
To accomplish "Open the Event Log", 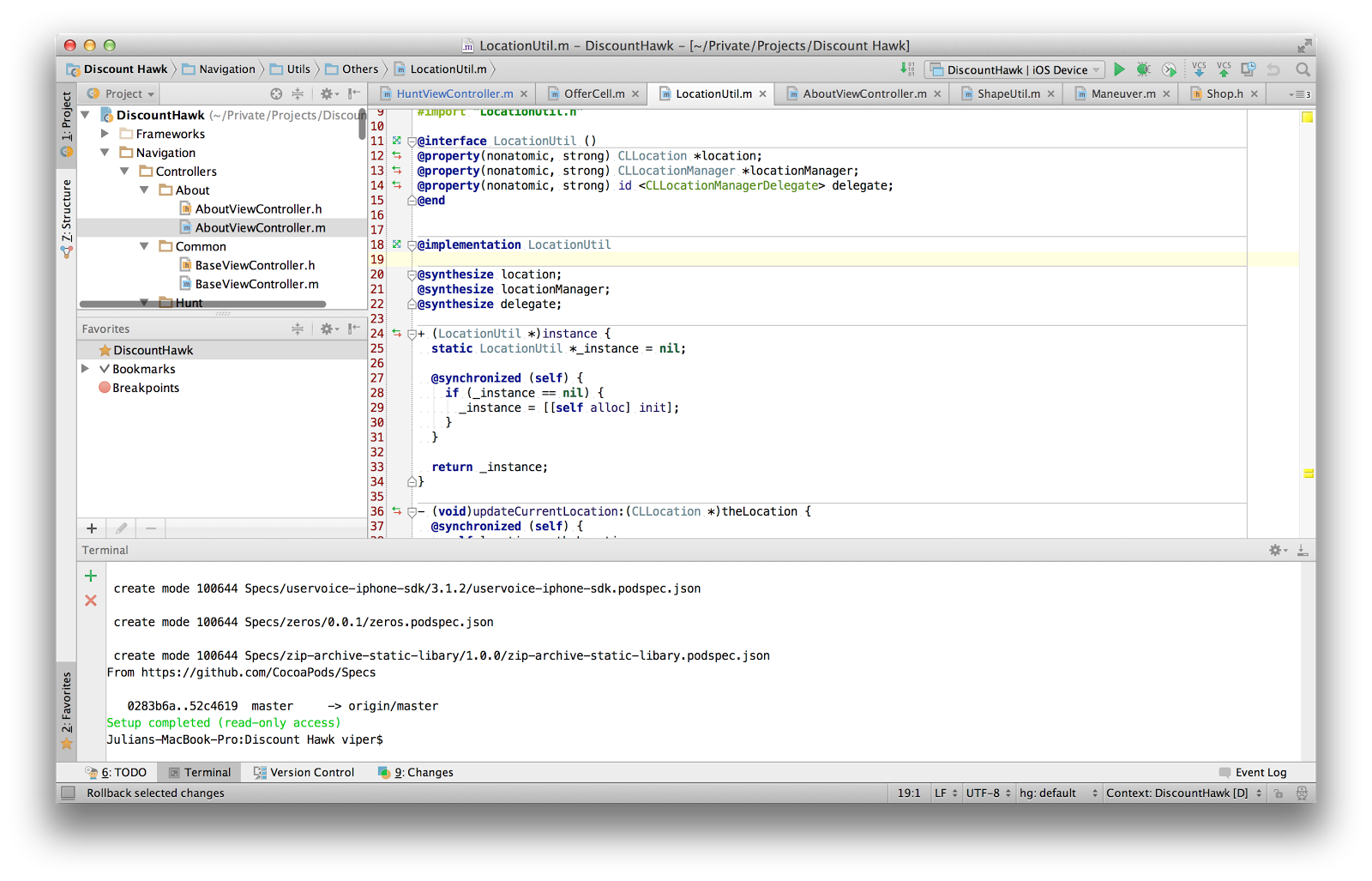I will (1253, 772).
